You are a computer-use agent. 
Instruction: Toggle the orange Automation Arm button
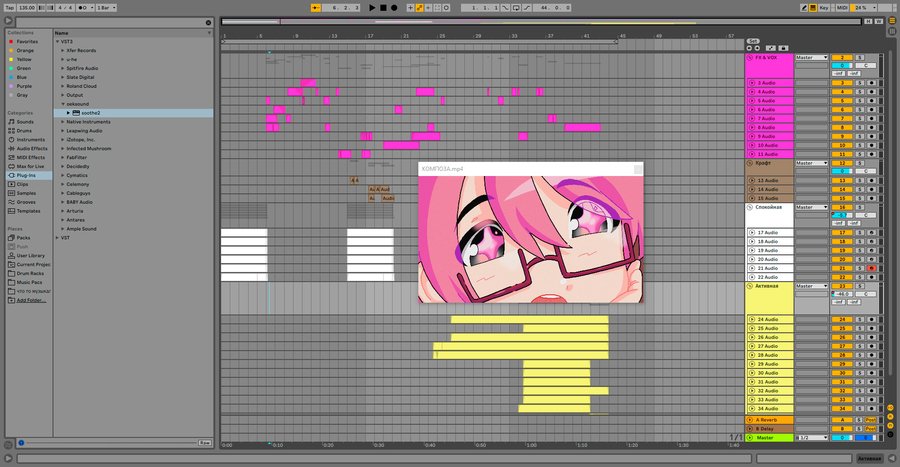(419, 7)
